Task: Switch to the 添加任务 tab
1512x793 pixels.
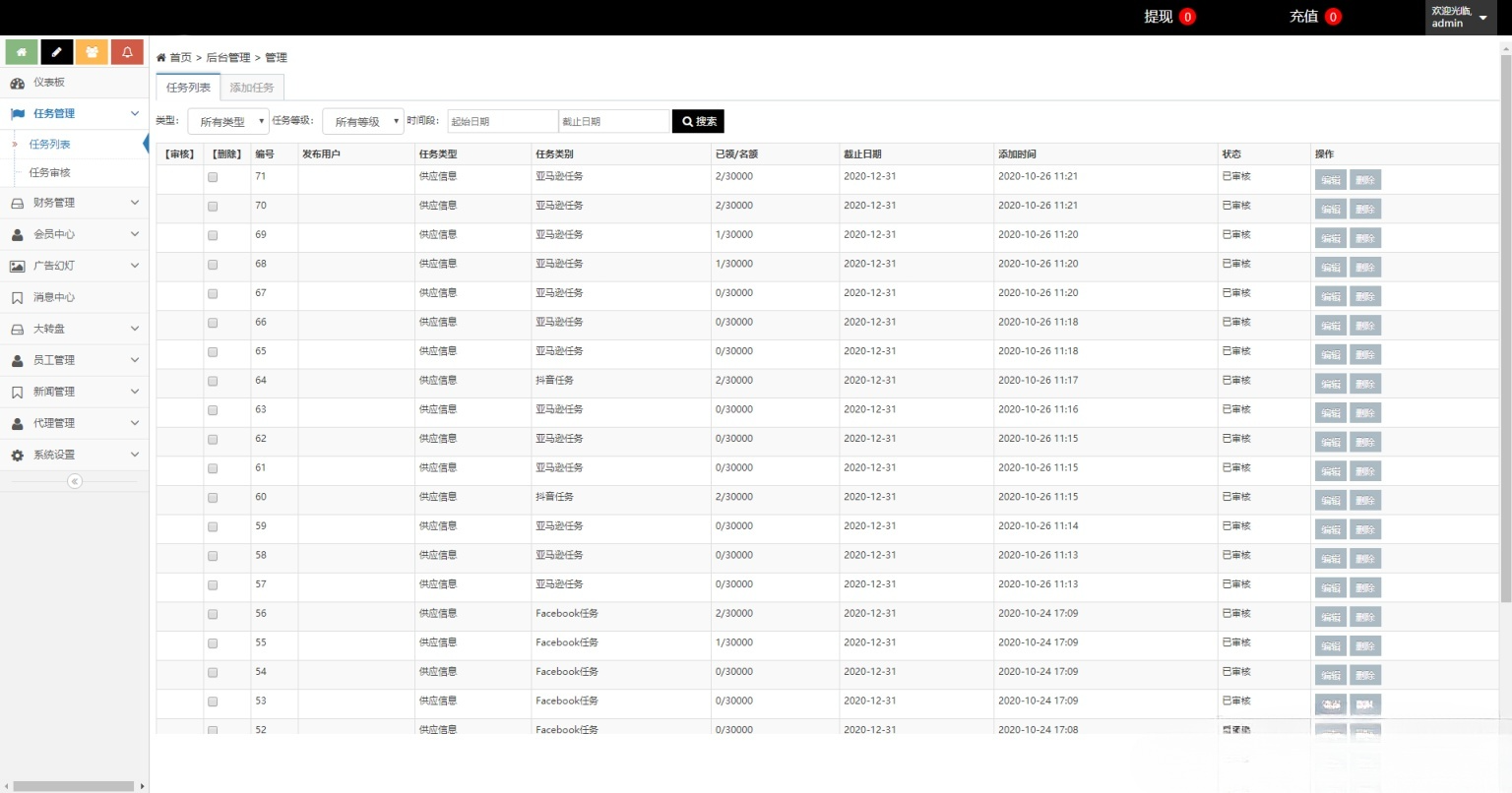Action: coord(252,88)
